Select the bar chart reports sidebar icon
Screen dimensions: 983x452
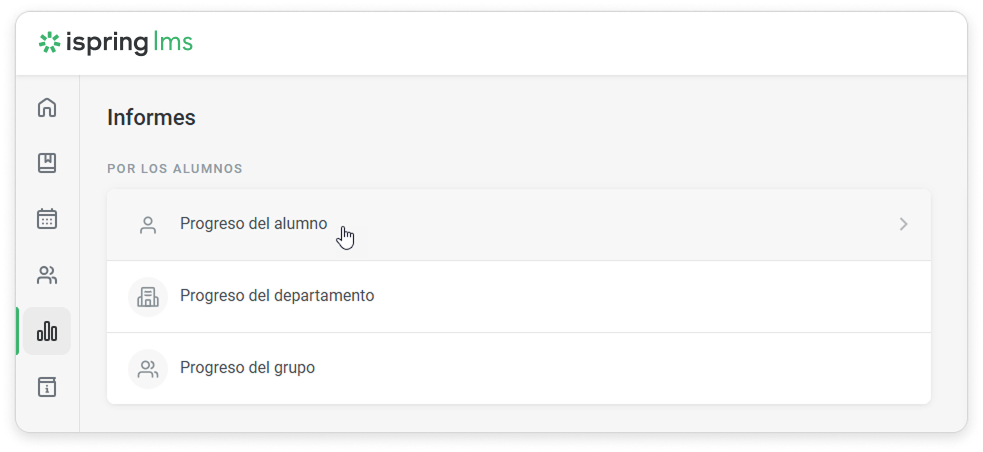(47, 331)
